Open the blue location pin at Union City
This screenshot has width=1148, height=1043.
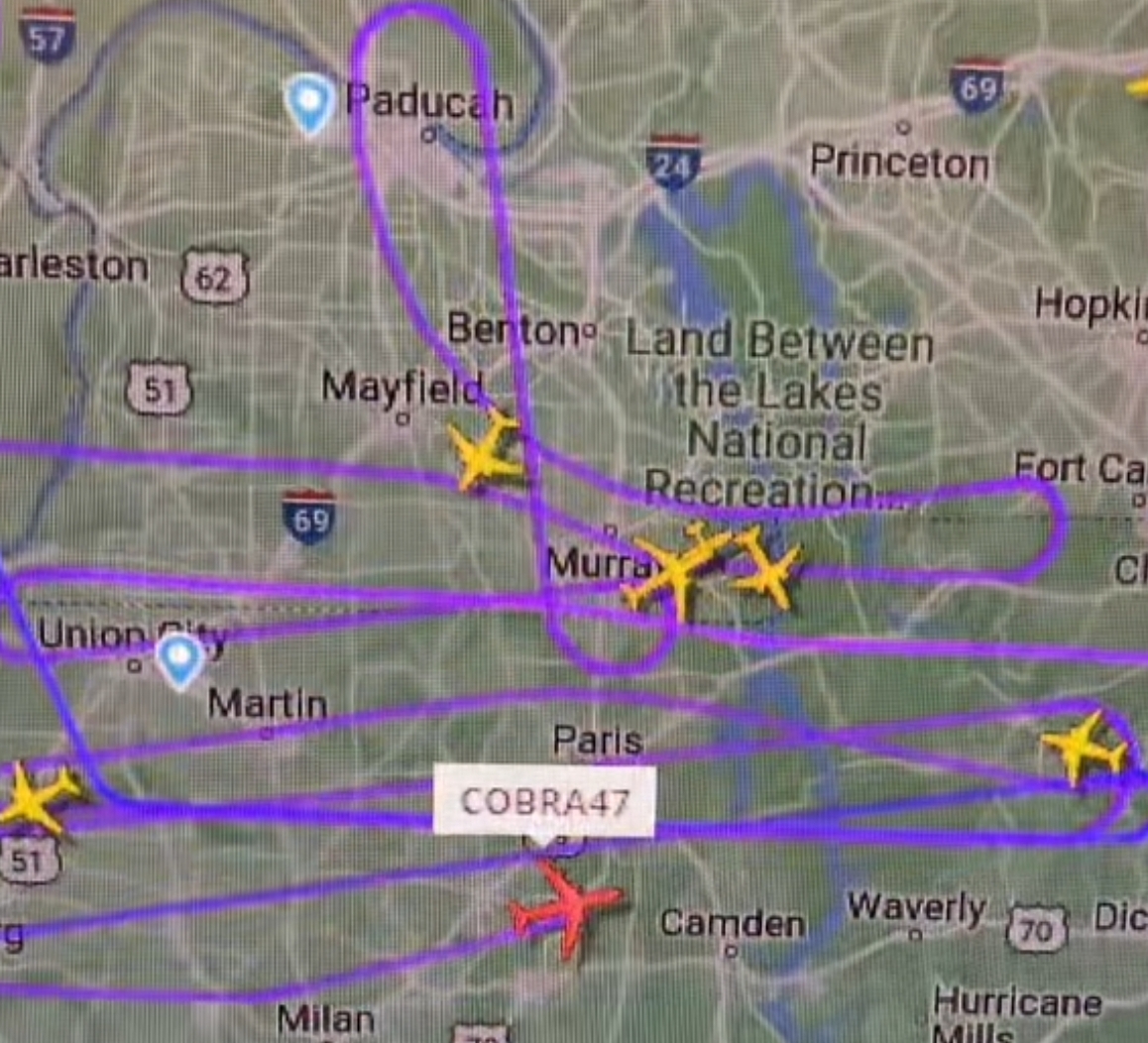point(180,662)
